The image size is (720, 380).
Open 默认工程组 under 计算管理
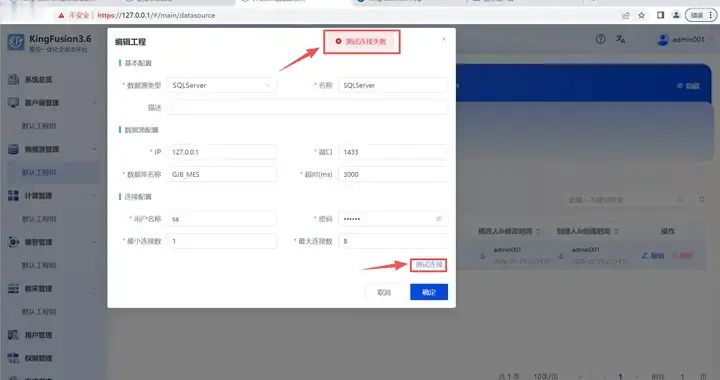click(39, 219)
